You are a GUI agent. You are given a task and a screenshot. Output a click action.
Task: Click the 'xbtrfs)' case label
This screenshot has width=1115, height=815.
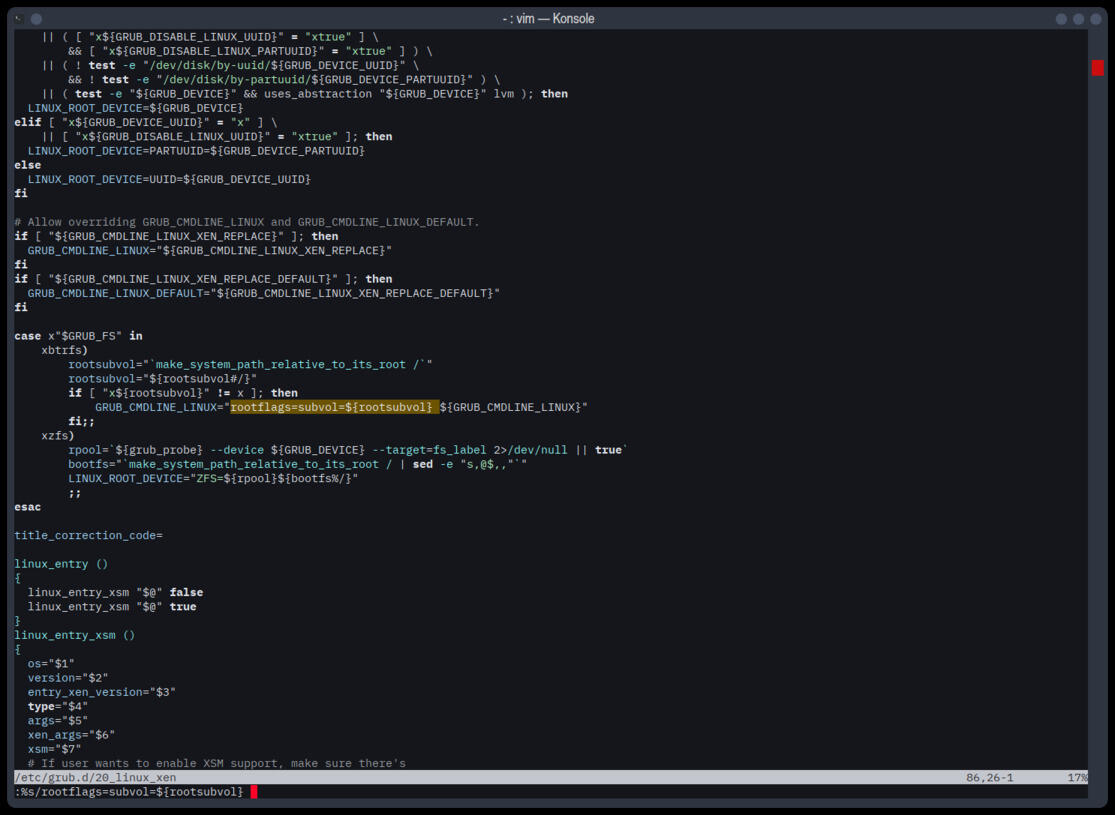pos(65,350)
